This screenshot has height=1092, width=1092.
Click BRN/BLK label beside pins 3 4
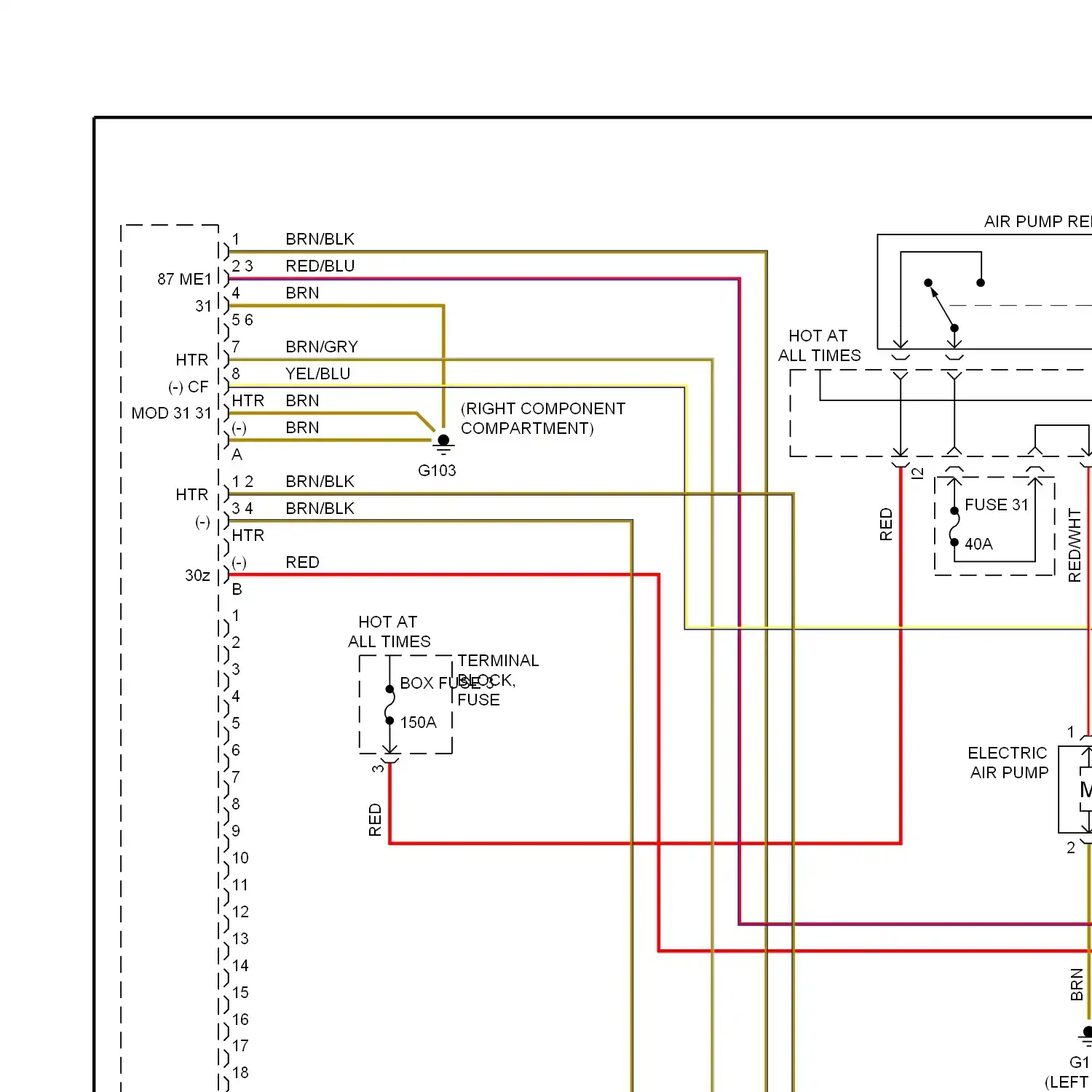coord(320,509)
